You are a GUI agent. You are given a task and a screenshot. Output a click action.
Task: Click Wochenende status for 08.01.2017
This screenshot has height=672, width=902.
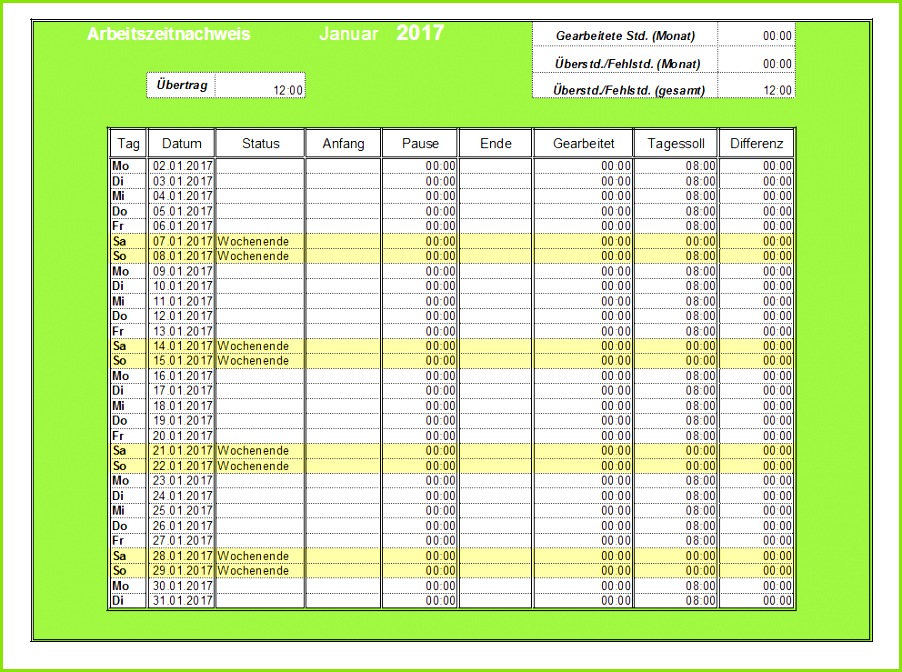click(261, 256)
